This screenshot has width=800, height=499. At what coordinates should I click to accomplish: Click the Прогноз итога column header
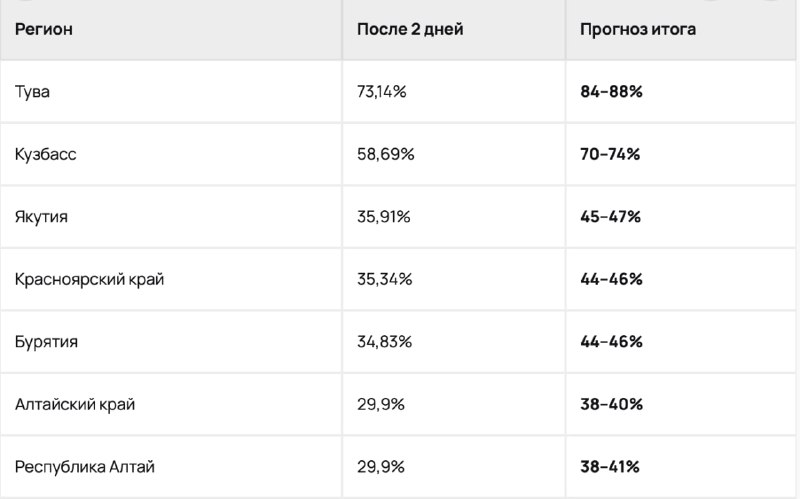point(638,29)
